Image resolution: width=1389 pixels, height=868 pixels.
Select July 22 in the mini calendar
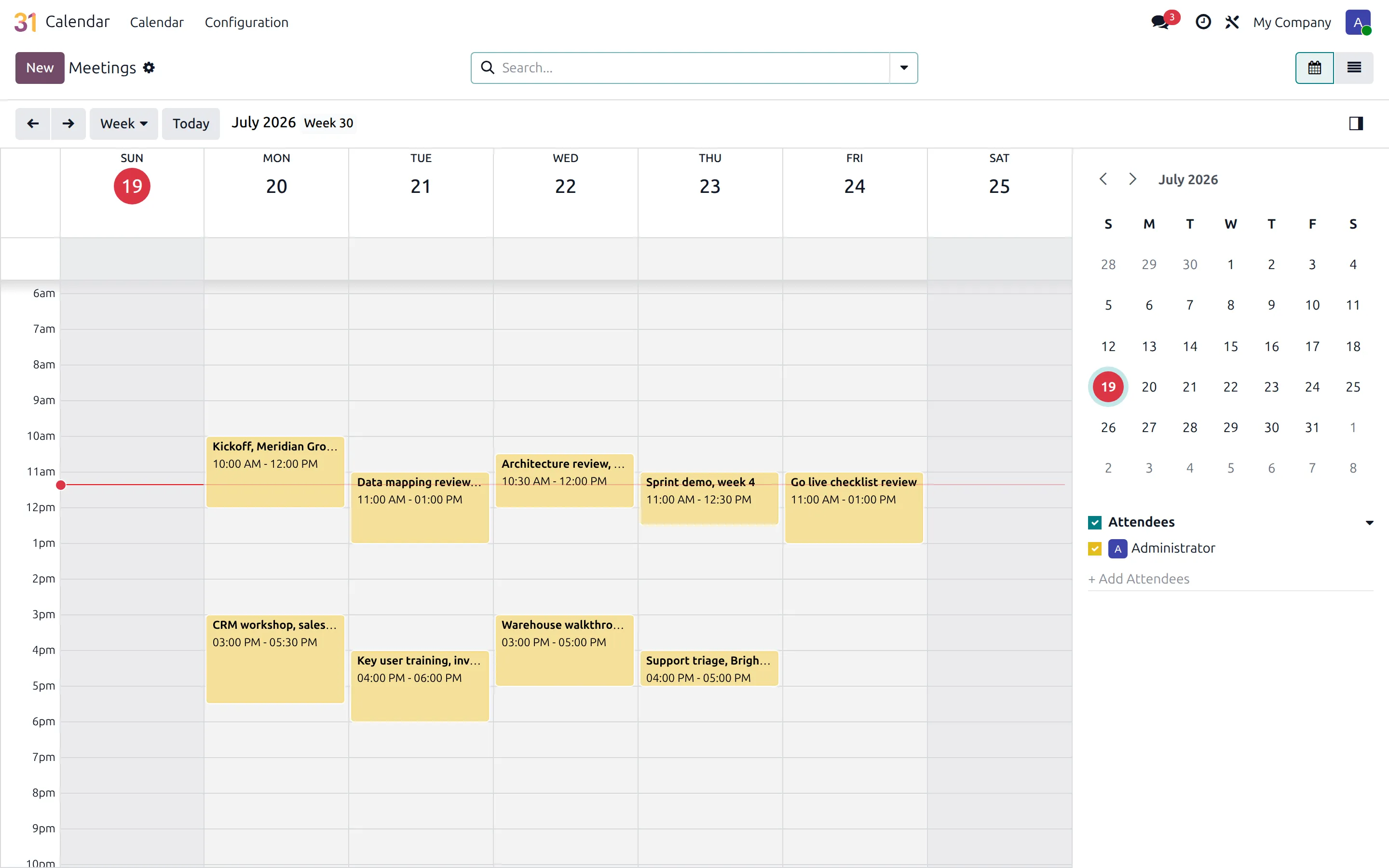pyautogui.click(x=1231, y=387)
